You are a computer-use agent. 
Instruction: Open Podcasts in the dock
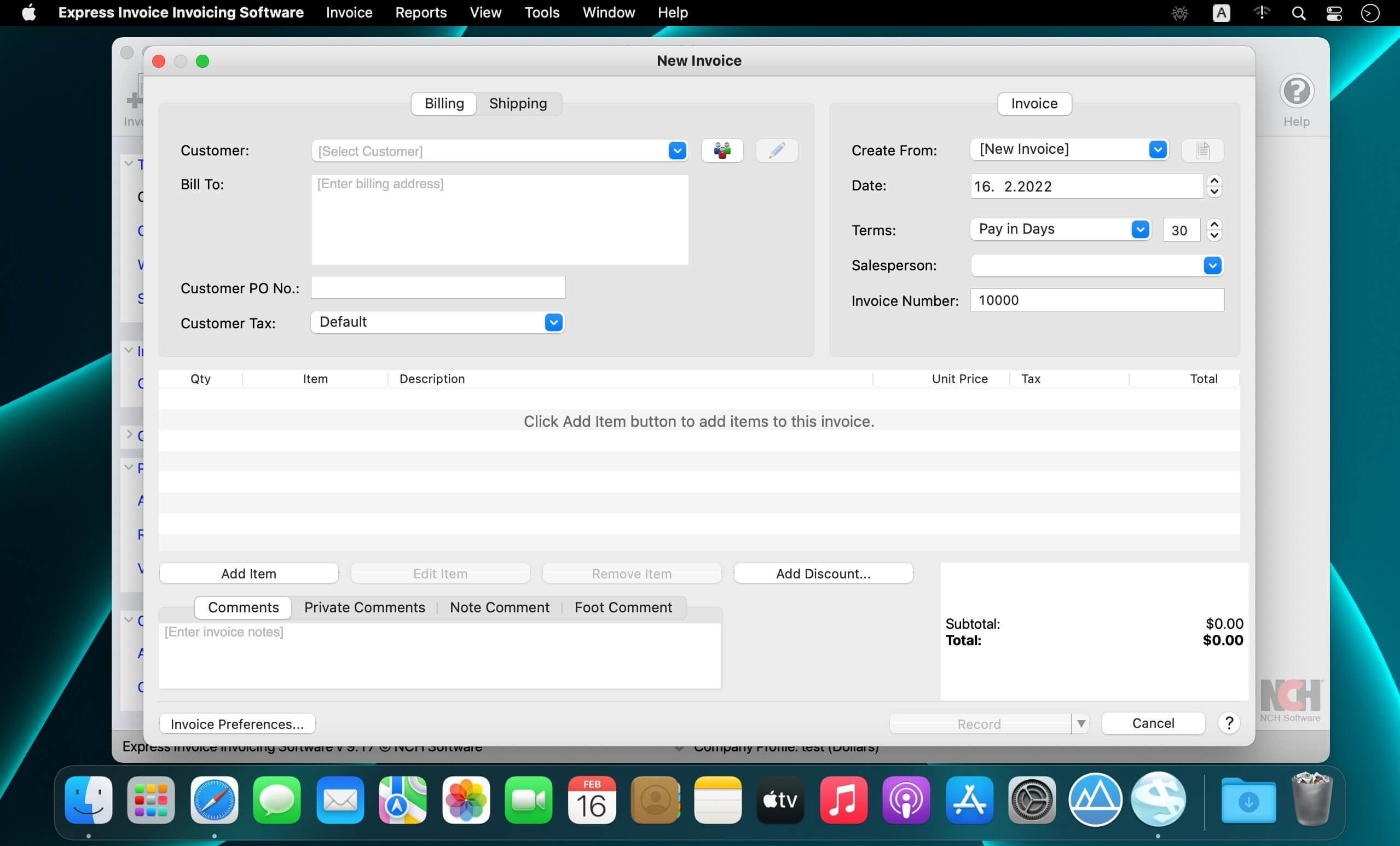(x=906, y=800)
